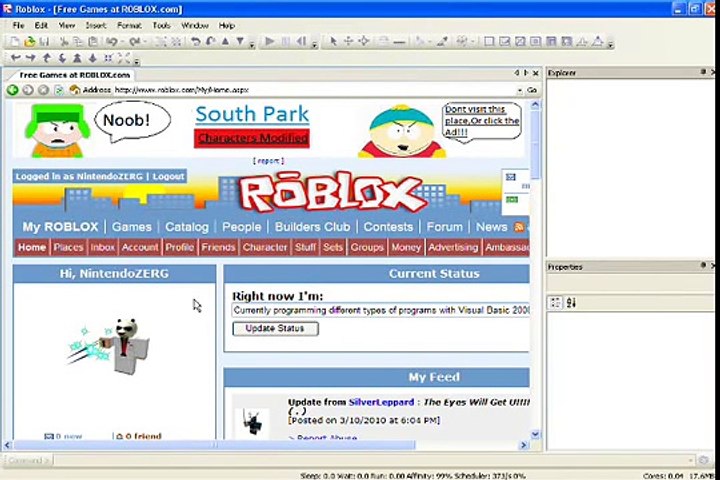Viewport: 720px width, 480px height.
Task: Click into the status text field
Action: (381, 311)
